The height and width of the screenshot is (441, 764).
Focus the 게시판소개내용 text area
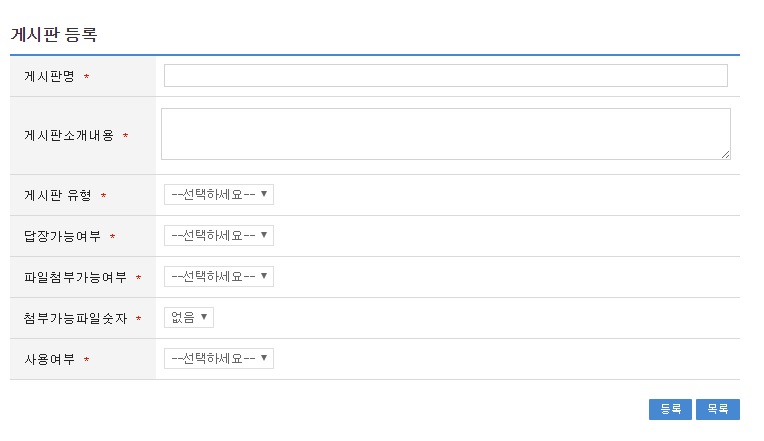point(445,134)
